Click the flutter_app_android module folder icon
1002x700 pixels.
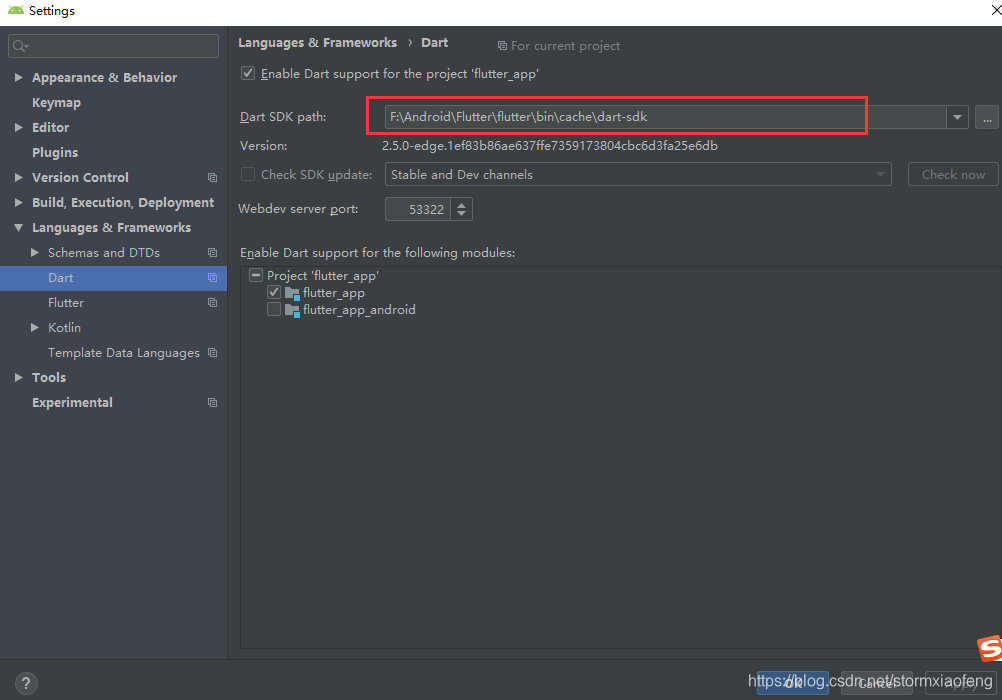click(x=292, y=311)
